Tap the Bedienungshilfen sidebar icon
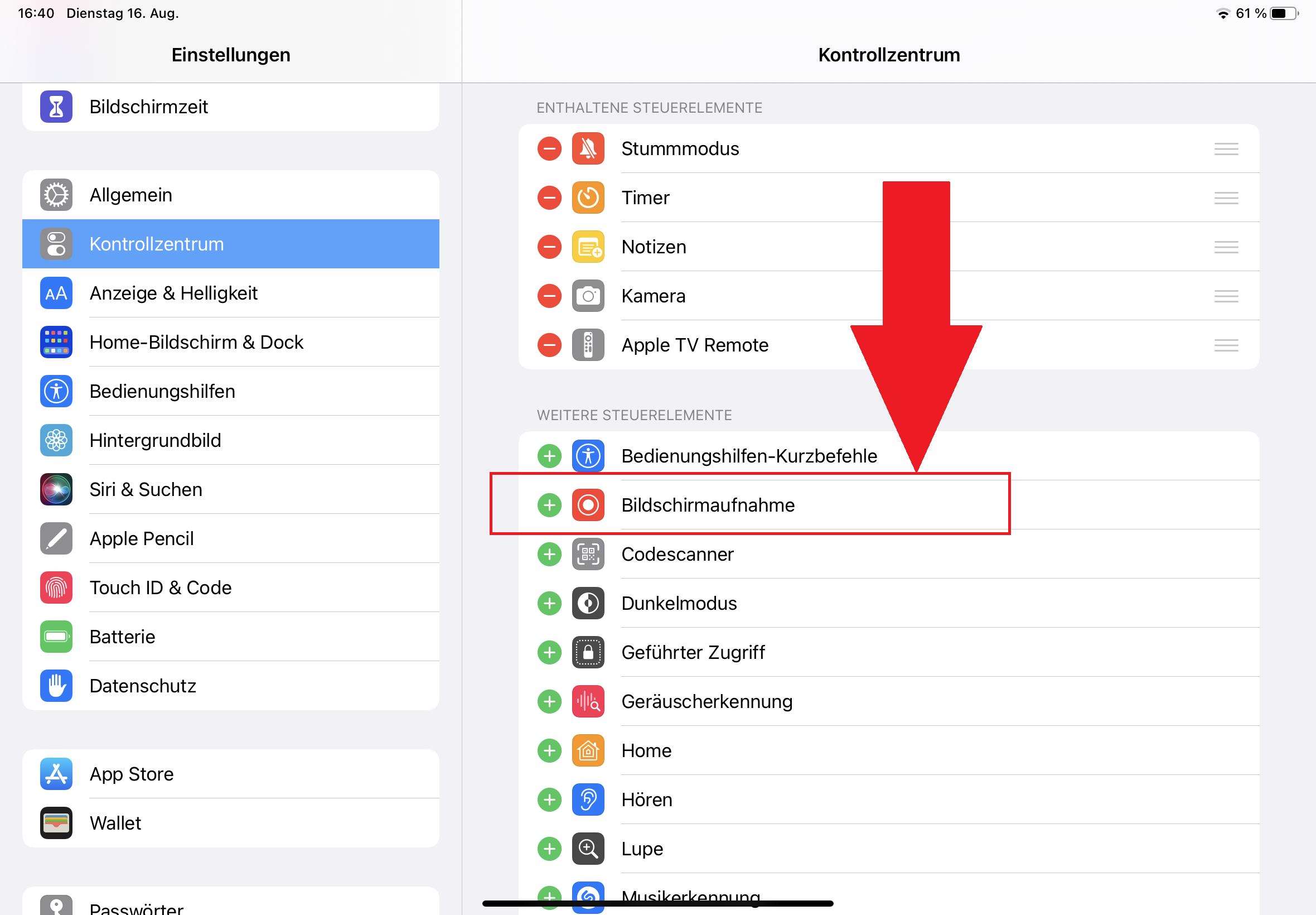Screen dimensions: 1316x915 56,391
